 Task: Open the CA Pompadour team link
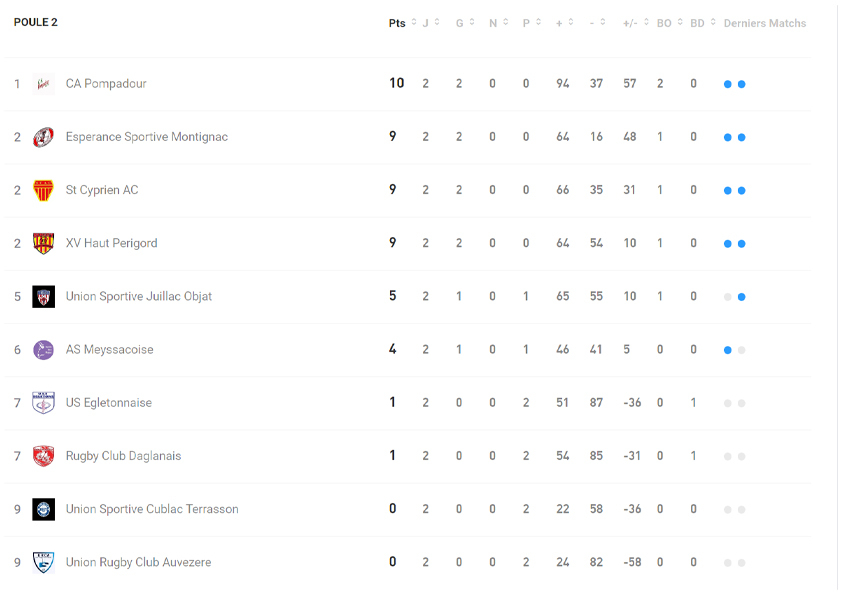pyautogui.click(x=106, y=84)
